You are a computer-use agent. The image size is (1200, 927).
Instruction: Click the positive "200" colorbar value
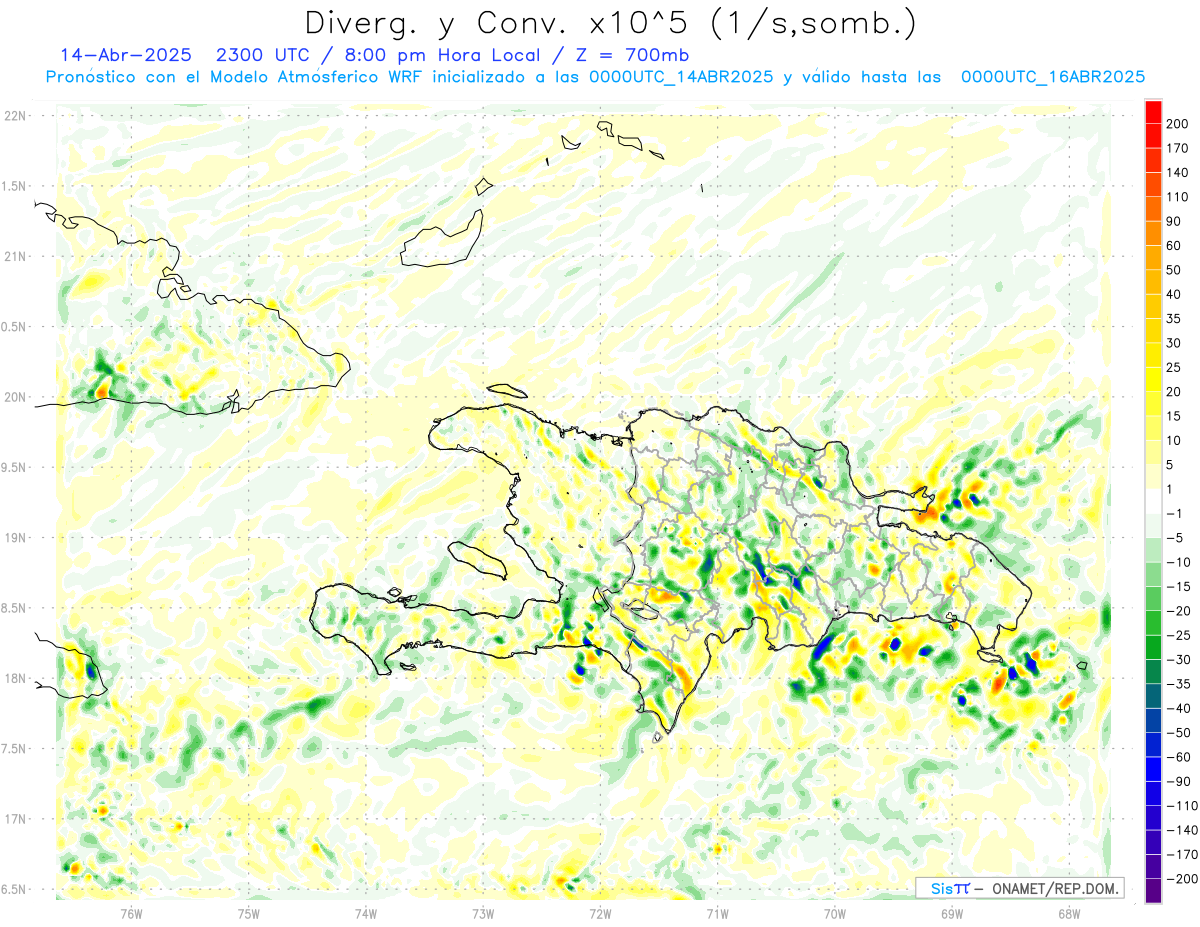(x=1178, y=124)
